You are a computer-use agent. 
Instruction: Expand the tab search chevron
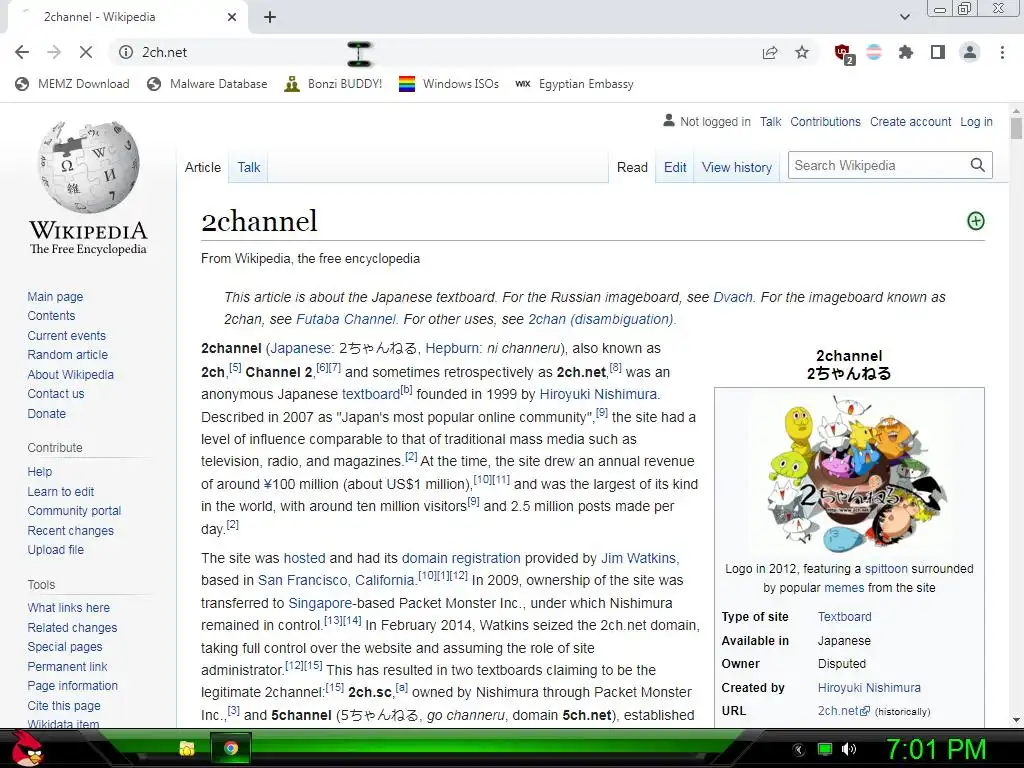pos(904,17)
